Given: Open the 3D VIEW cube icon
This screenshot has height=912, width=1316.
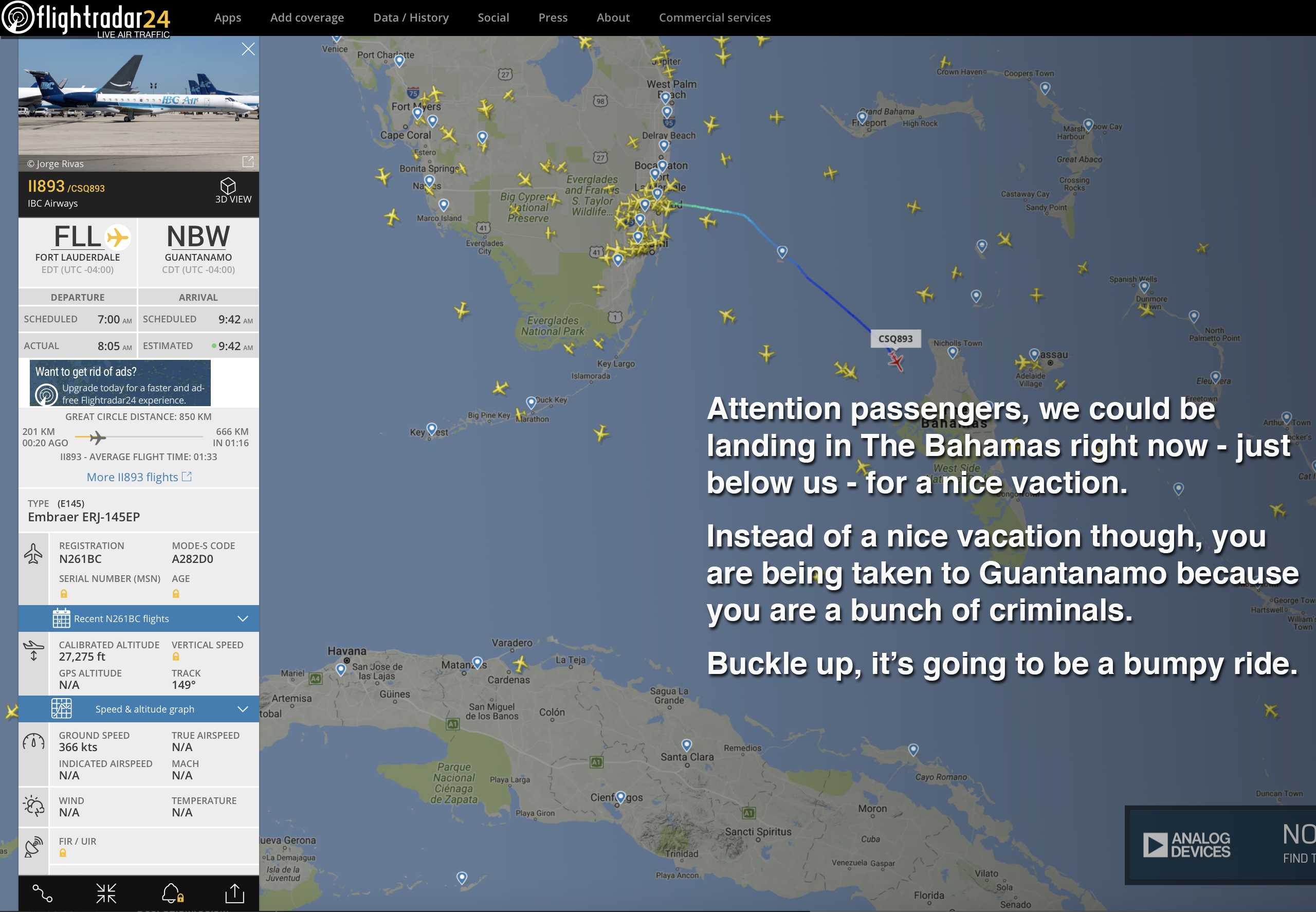Looking at the screenshot, I should (x=228, y=185).
